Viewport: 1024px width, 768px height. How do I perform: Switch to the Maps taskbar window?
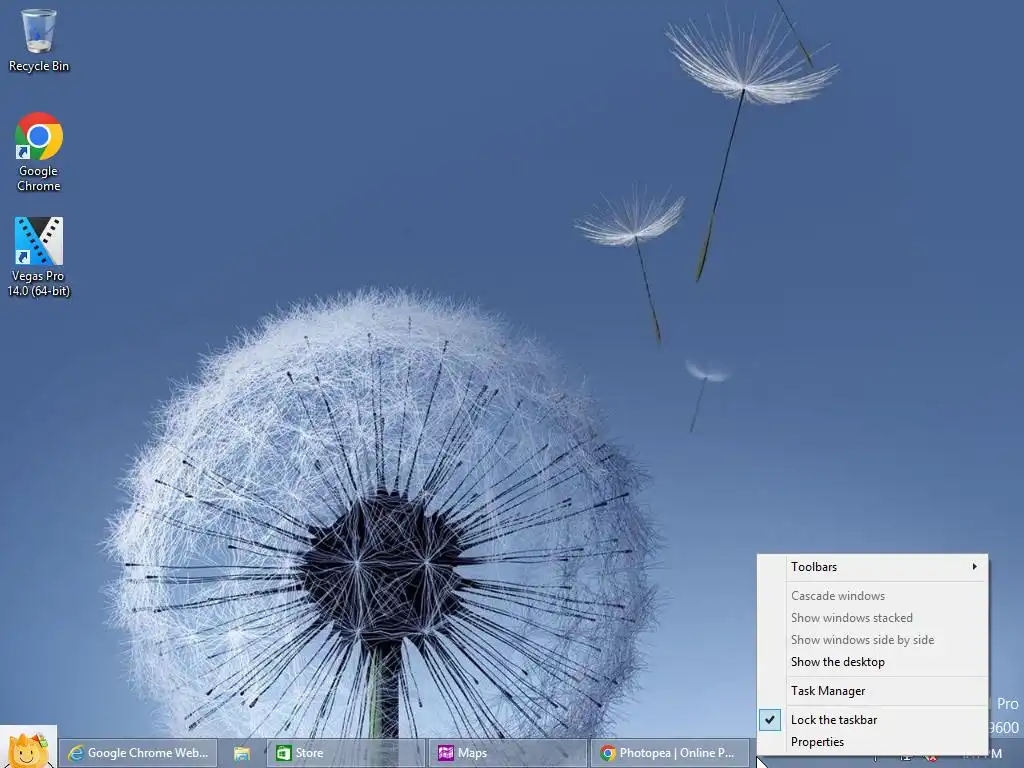click(507, 753)
